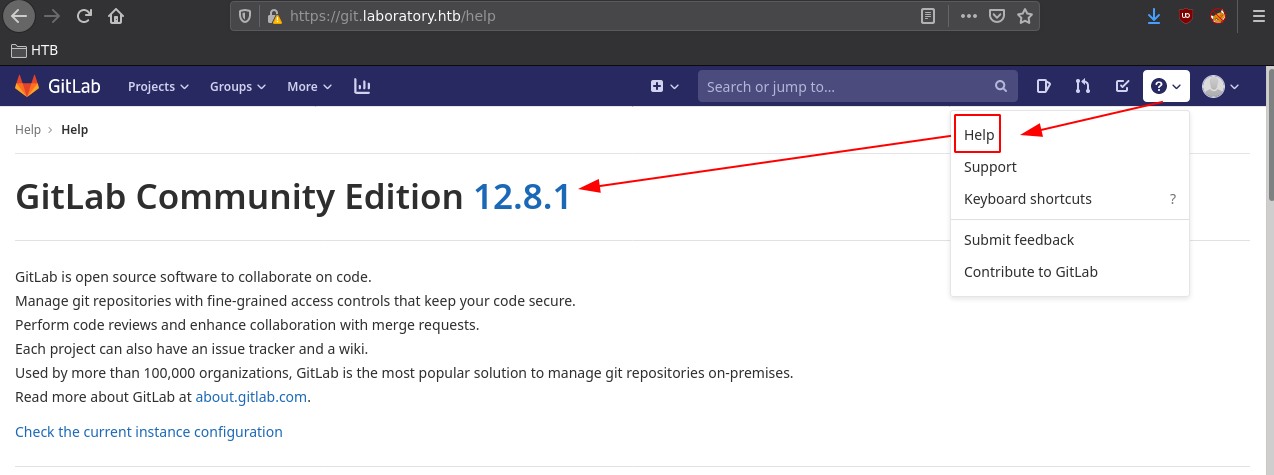The height and width of the screenshot is (475, 1274).
Task: Toggle reader view in the address bar
Action: 929,16
